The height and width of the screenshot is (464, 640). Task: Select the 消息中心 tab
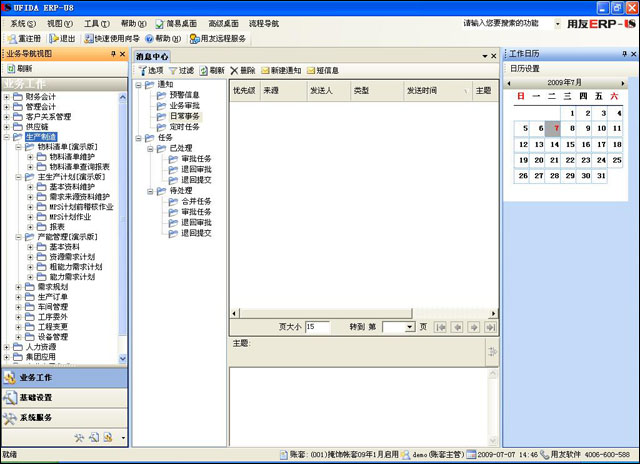[x=152, y=56]
